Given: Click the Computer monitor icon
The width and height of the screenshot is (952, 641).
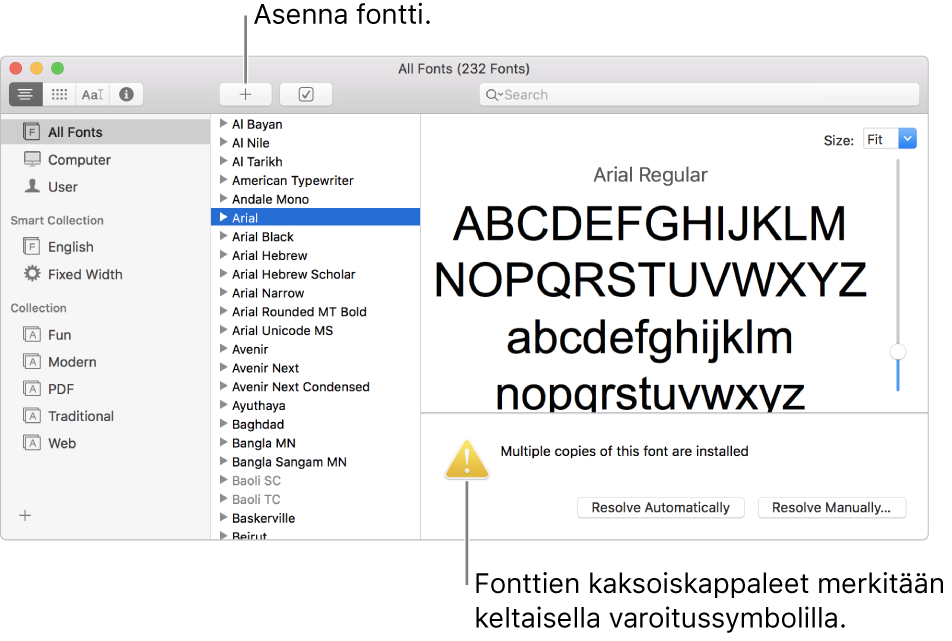Looking at the screenshot, I should tap(32, 159).
